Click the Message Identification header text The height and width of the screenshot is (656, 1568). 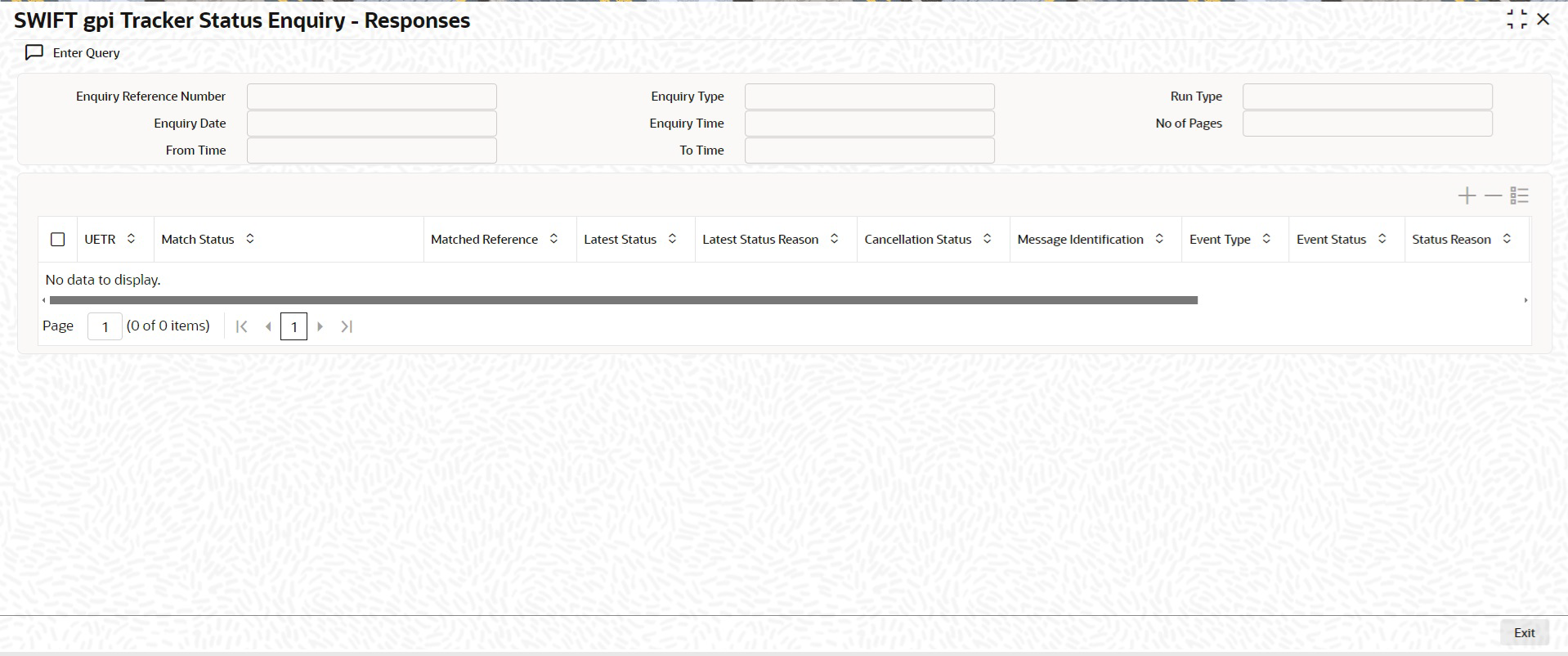tap(1081, 240)
